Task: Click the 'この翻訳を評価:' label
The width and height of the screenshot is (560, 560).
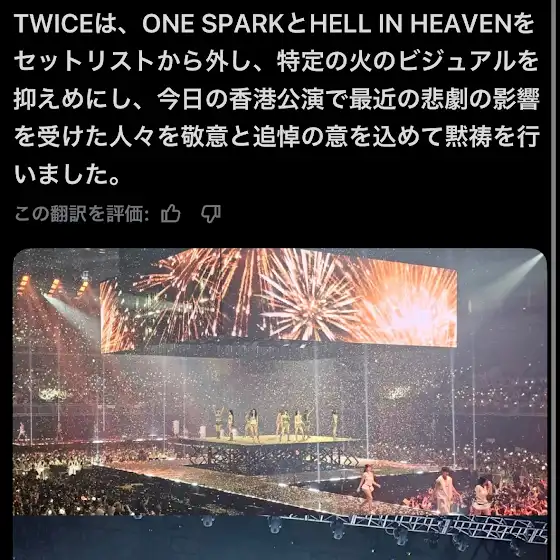Action: click(x=82, y=214)
